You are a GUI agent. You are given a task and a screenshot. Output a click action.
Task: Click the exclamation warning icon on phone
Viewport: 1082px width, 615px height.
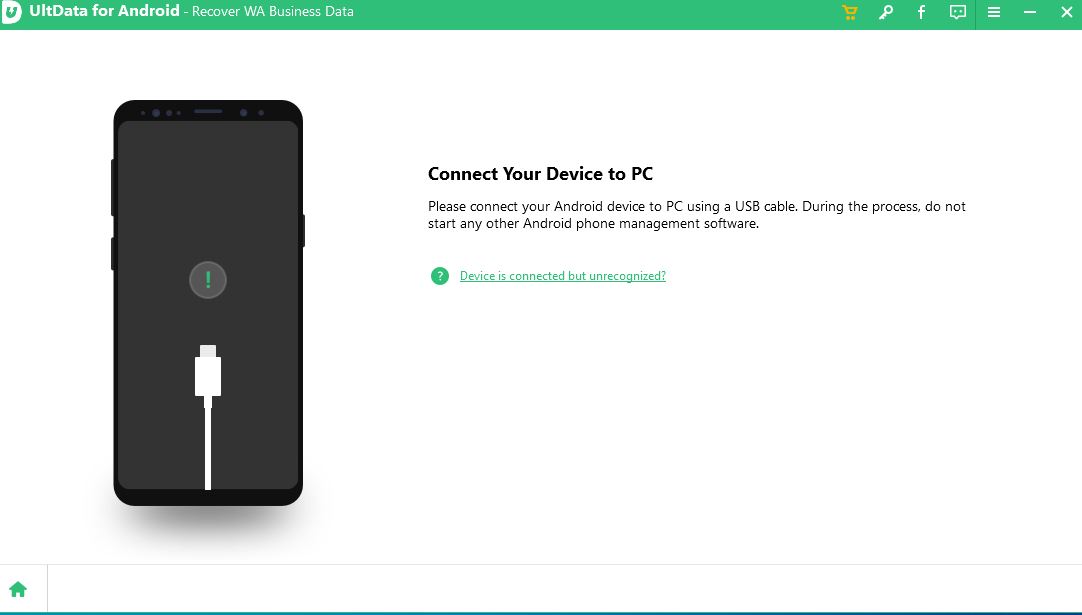[x=208, y=280]
